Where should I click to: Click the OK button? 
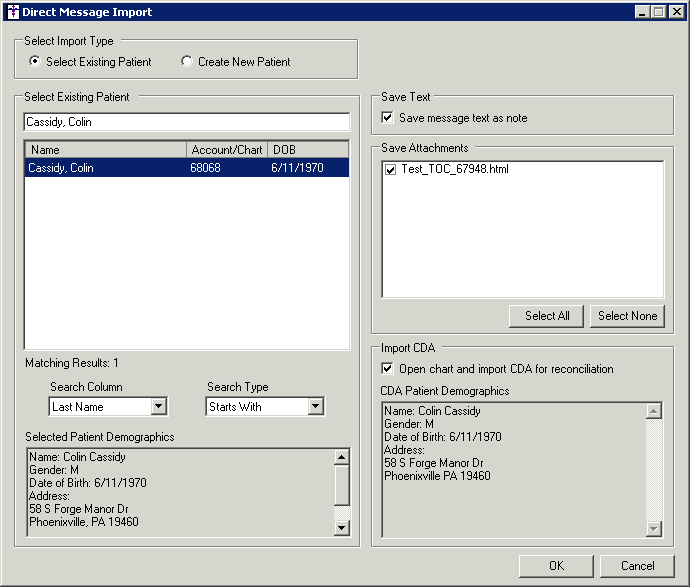556,566
